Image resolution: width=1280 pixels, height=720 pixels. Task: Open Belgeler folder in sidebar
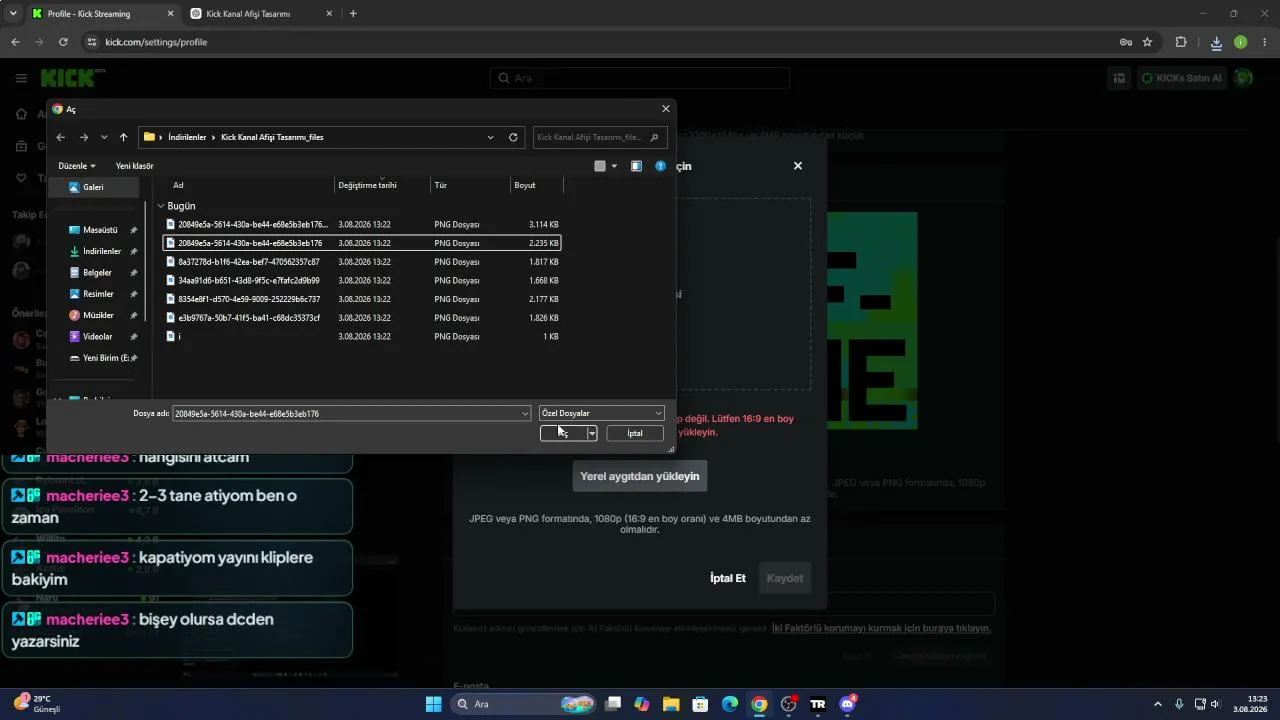[97, 272]
